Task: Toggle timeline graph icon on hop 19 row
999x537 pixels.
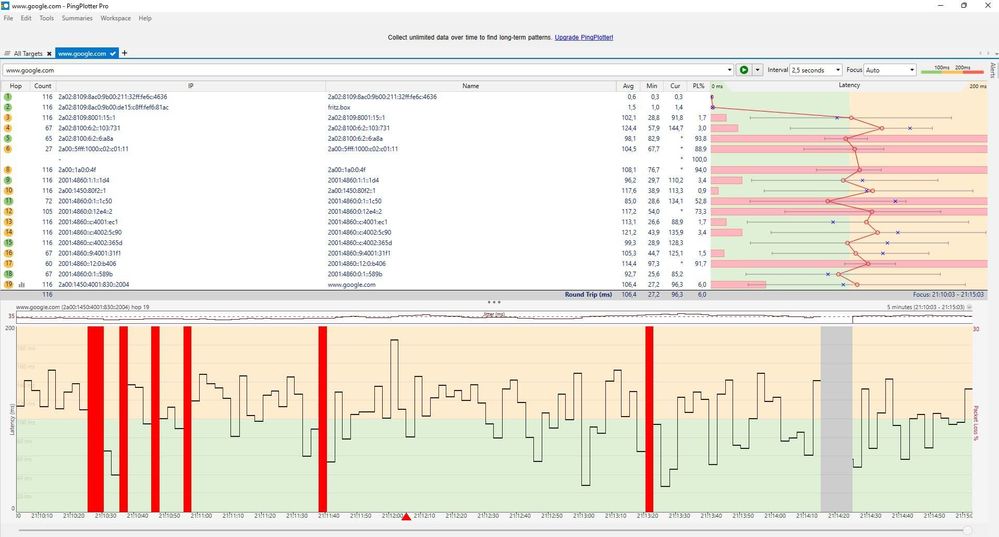Action: pyautogui.click(x=22, y=285)
